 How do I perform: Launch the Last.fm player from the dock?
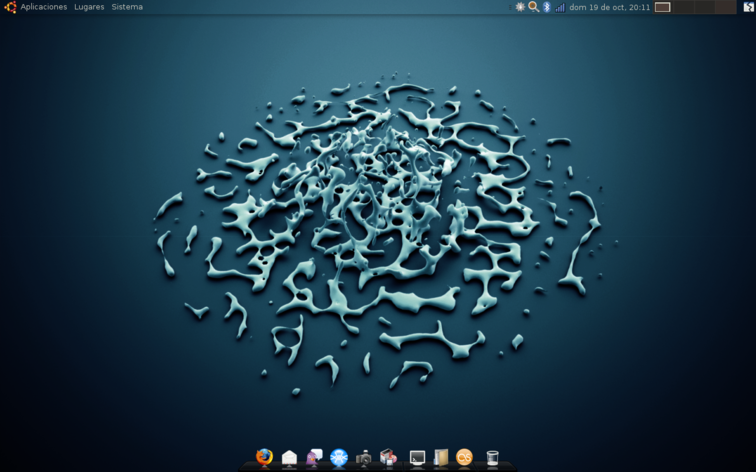tap(464, 457)
